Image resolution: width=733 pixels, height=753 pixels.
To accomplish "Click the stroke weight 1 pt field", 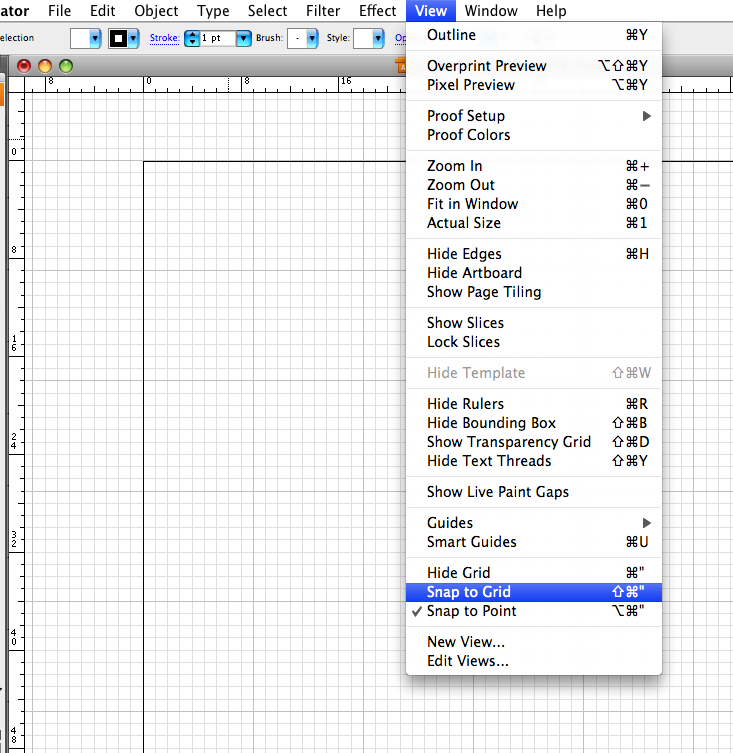I will pos(218,38).
